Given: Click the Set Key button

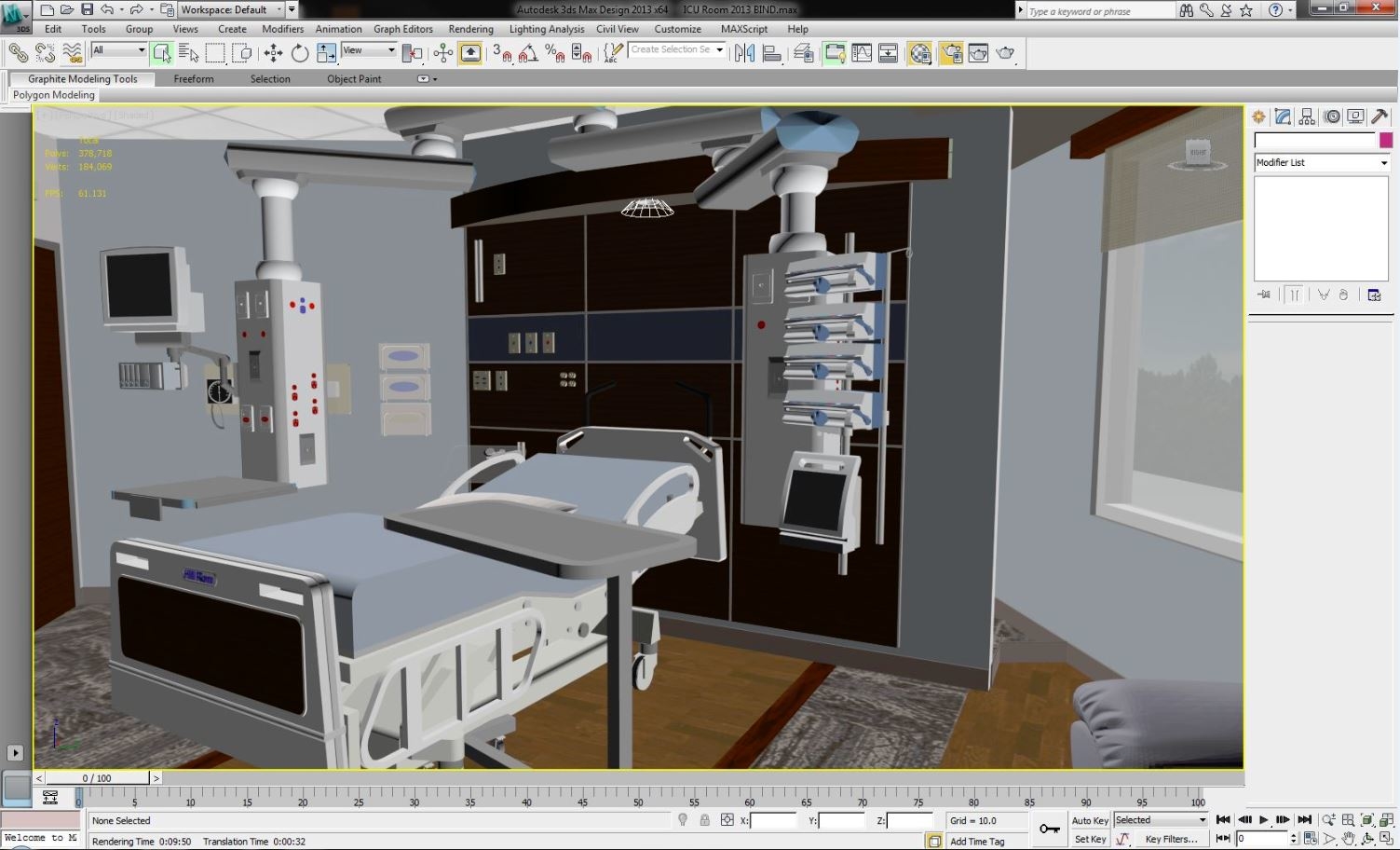Looking at the screenshot, I should 1089,839.
